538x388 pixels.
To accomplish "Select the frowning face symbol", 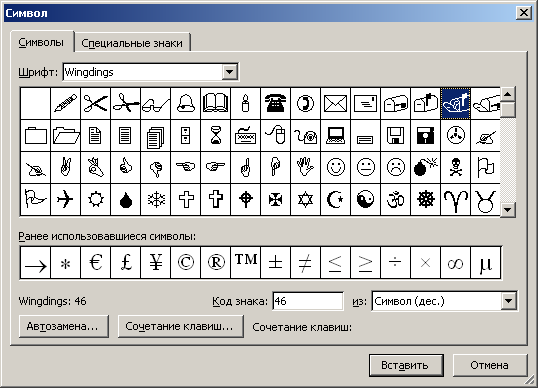I will click(x=396, y=167).
